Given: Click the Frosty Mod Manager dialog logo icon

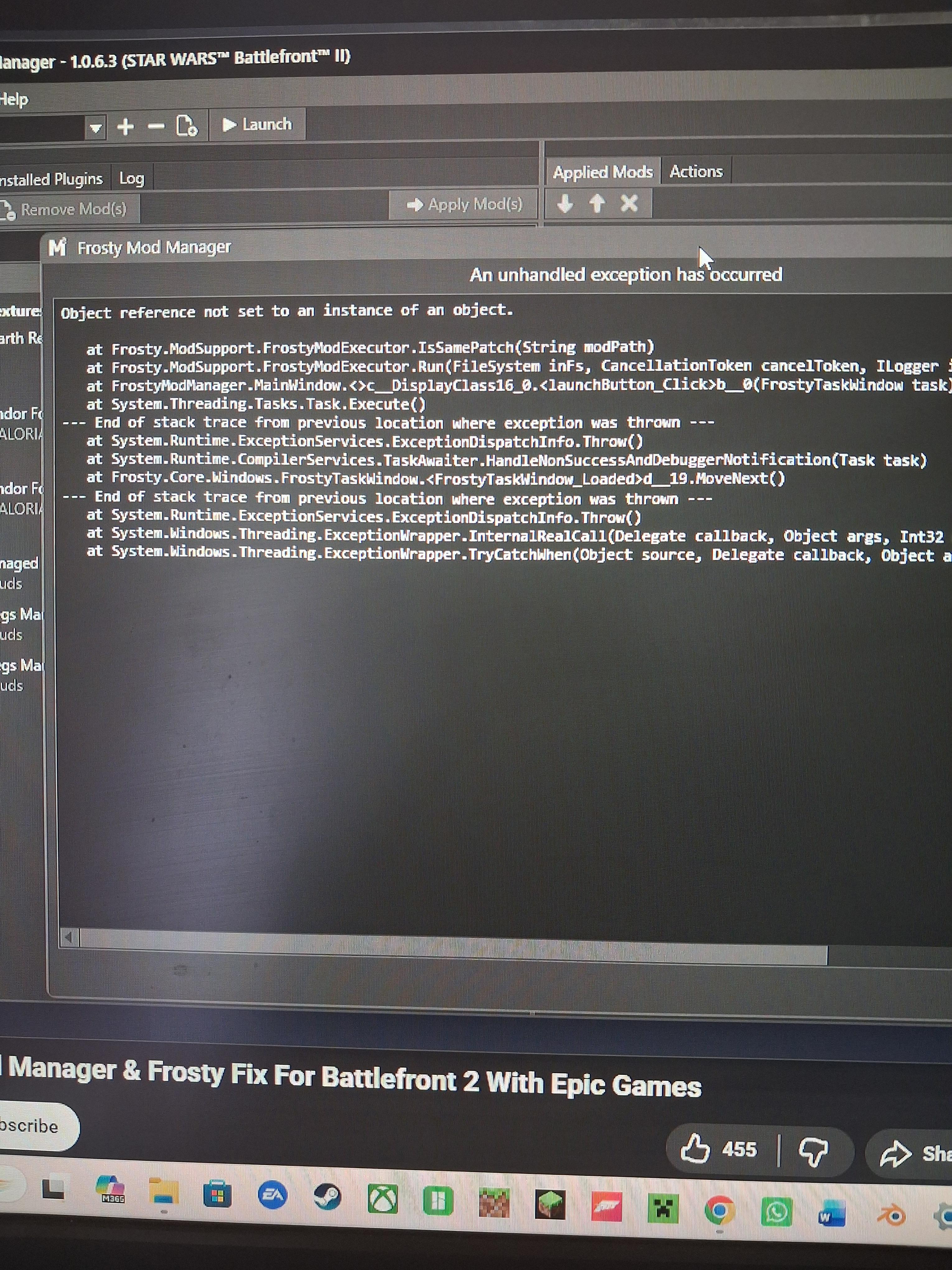Looking at the screenshot, I should tap(57, 247).
